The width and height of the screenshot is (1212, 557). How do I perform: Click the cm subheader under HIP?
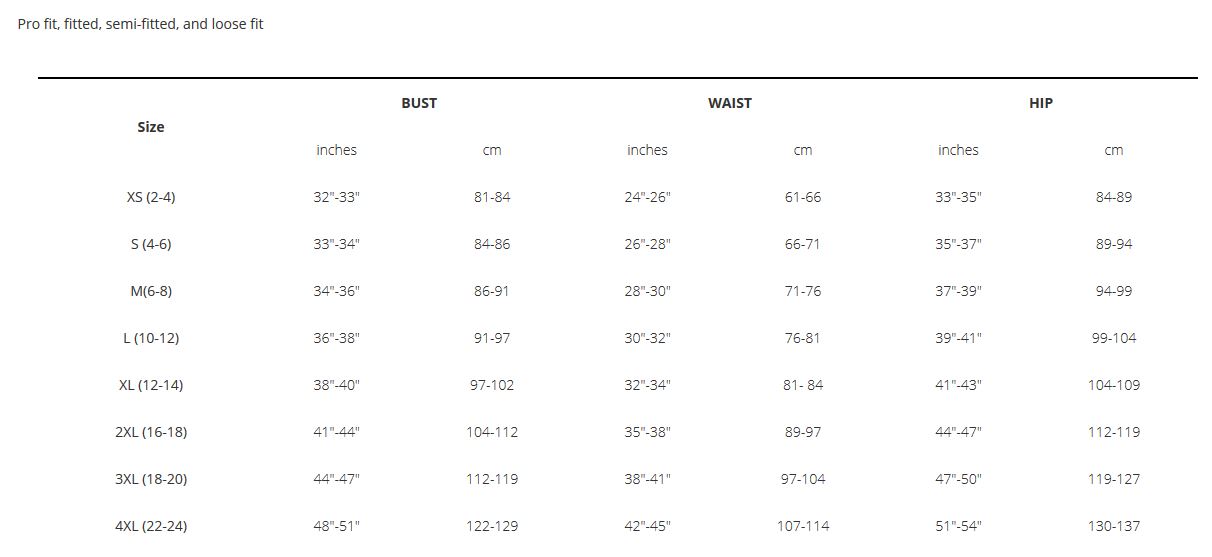tap(1114, 150)
